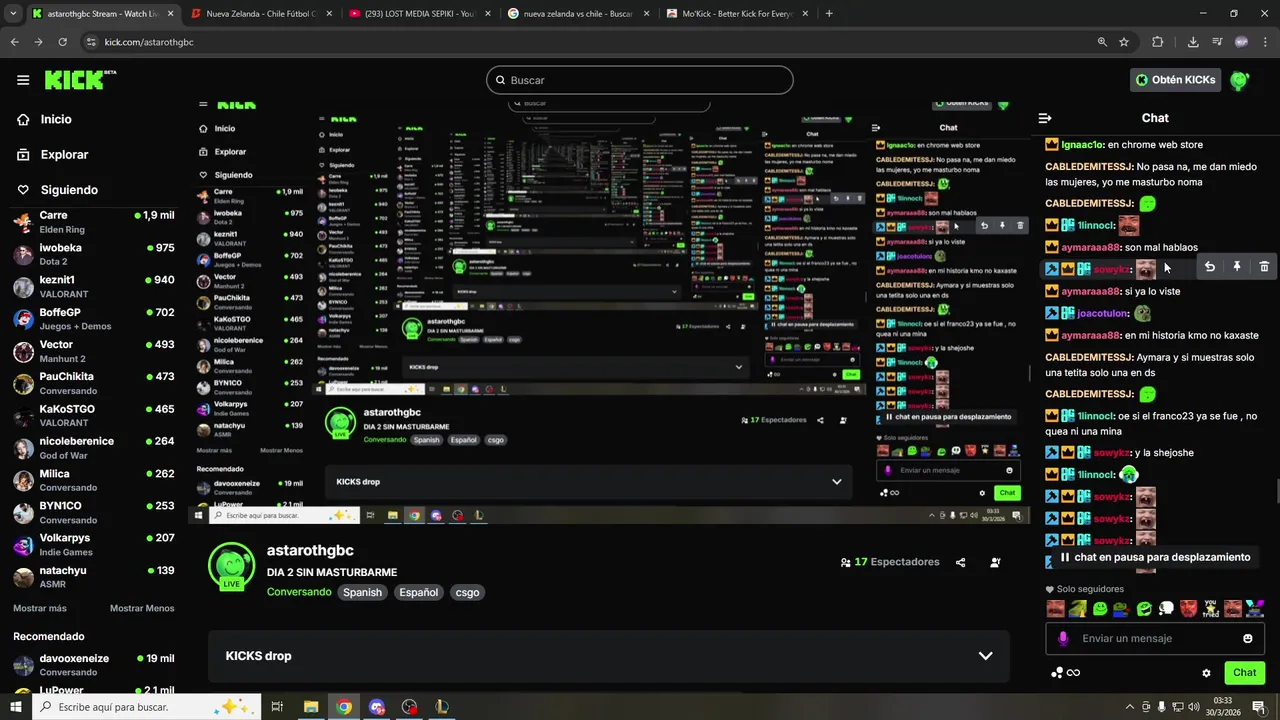Open the Chrome profile avatar in the toolbar

coord(1241,42)
